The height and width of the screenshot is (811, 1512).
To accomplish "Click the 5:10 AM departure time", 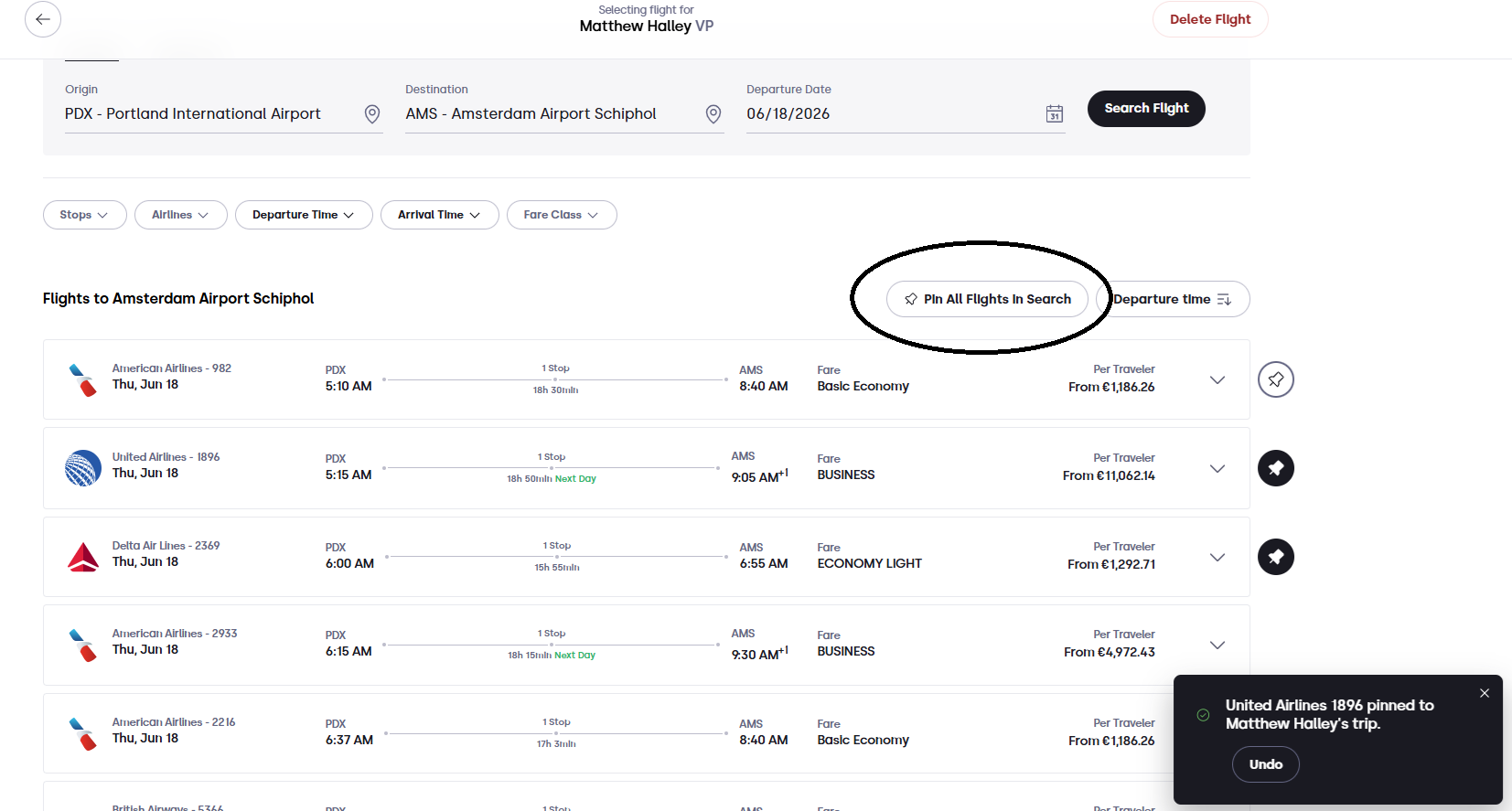I will [349, 386].
